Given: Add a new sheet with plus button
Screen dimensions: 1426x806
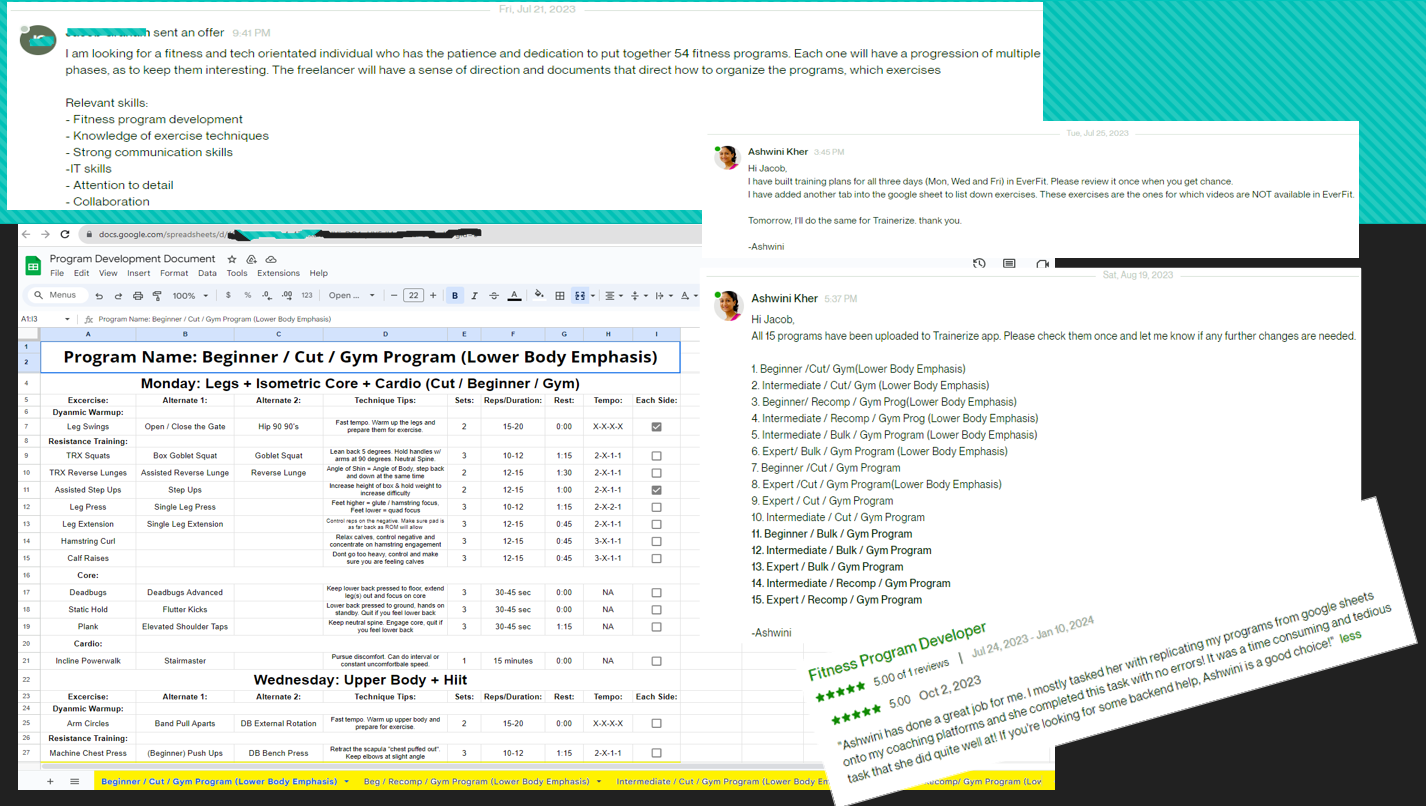Looking at the screenshot, I should pyautogui.click(x=51, y=781).
